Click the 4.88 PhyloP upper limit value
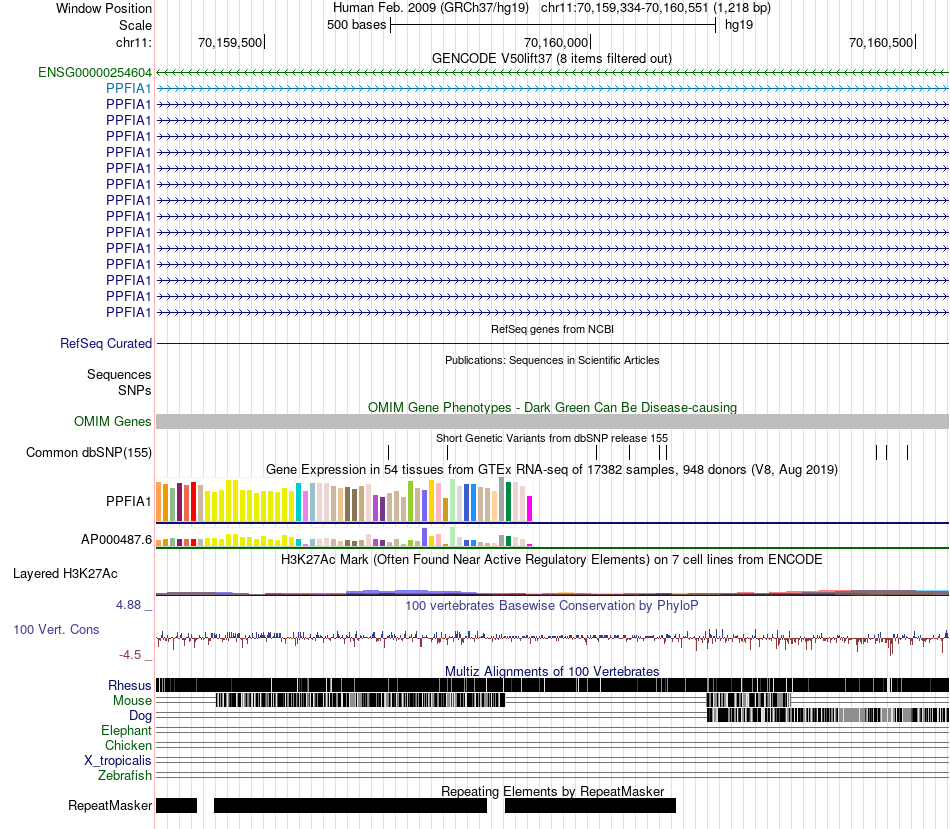The height and width of the screenshot is (829, 950). tap(128, 605)
